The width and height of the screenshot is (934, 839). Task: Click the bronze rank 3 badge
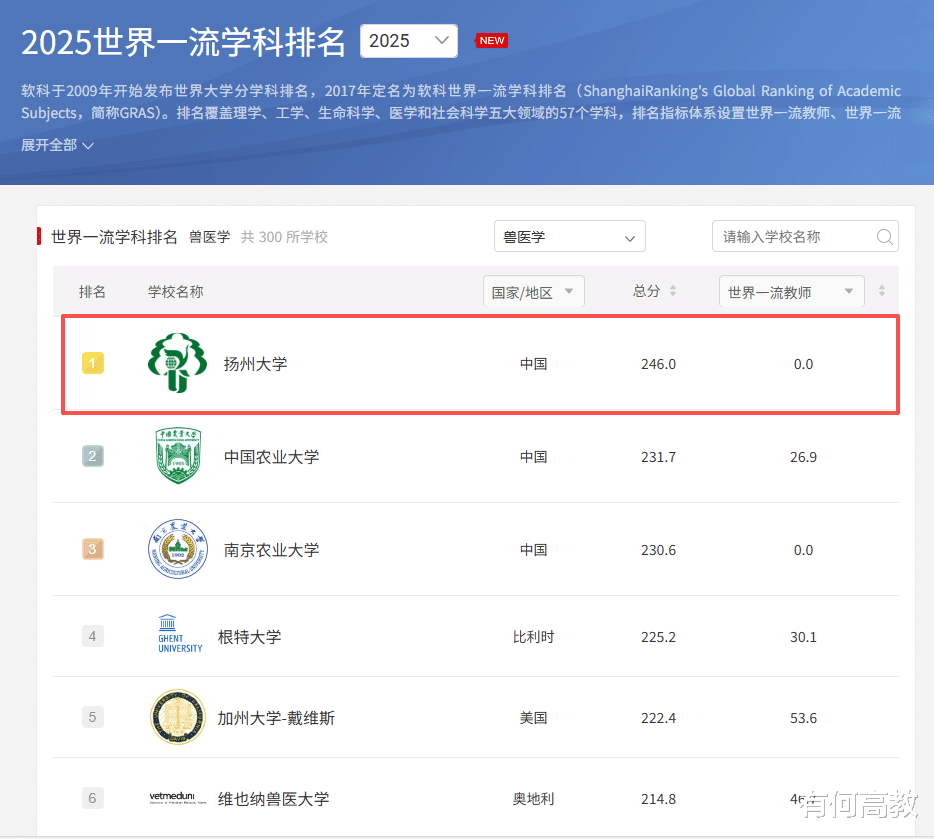click(x=92, y=549)
